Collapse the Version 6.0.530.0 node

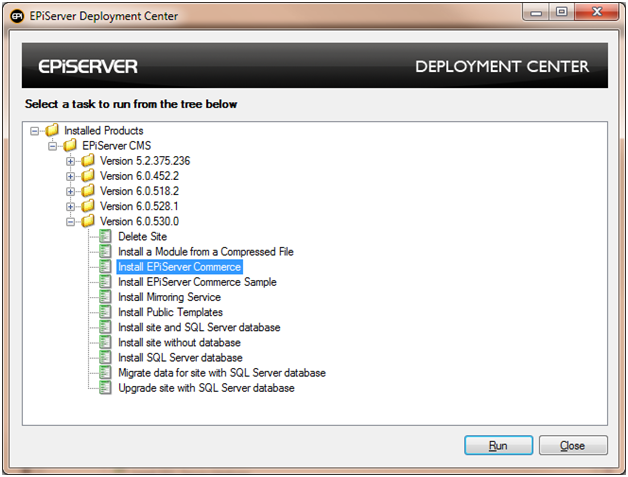point(71,221)
